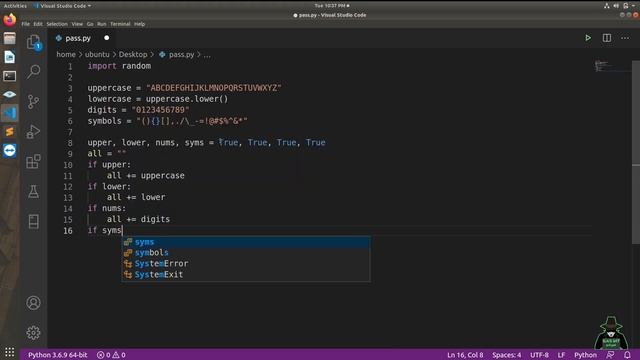
Task: Open the Accounts menu icon
Action: pyautogui.click(x=33, y=303)
